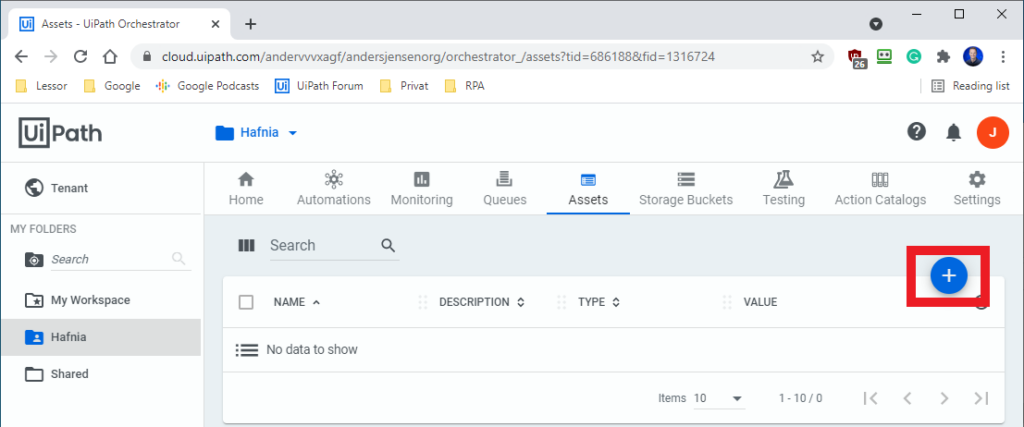Open the Extensions puzzle icon
This screenshot has height=427, width=1024.
(x=943, y=57)
